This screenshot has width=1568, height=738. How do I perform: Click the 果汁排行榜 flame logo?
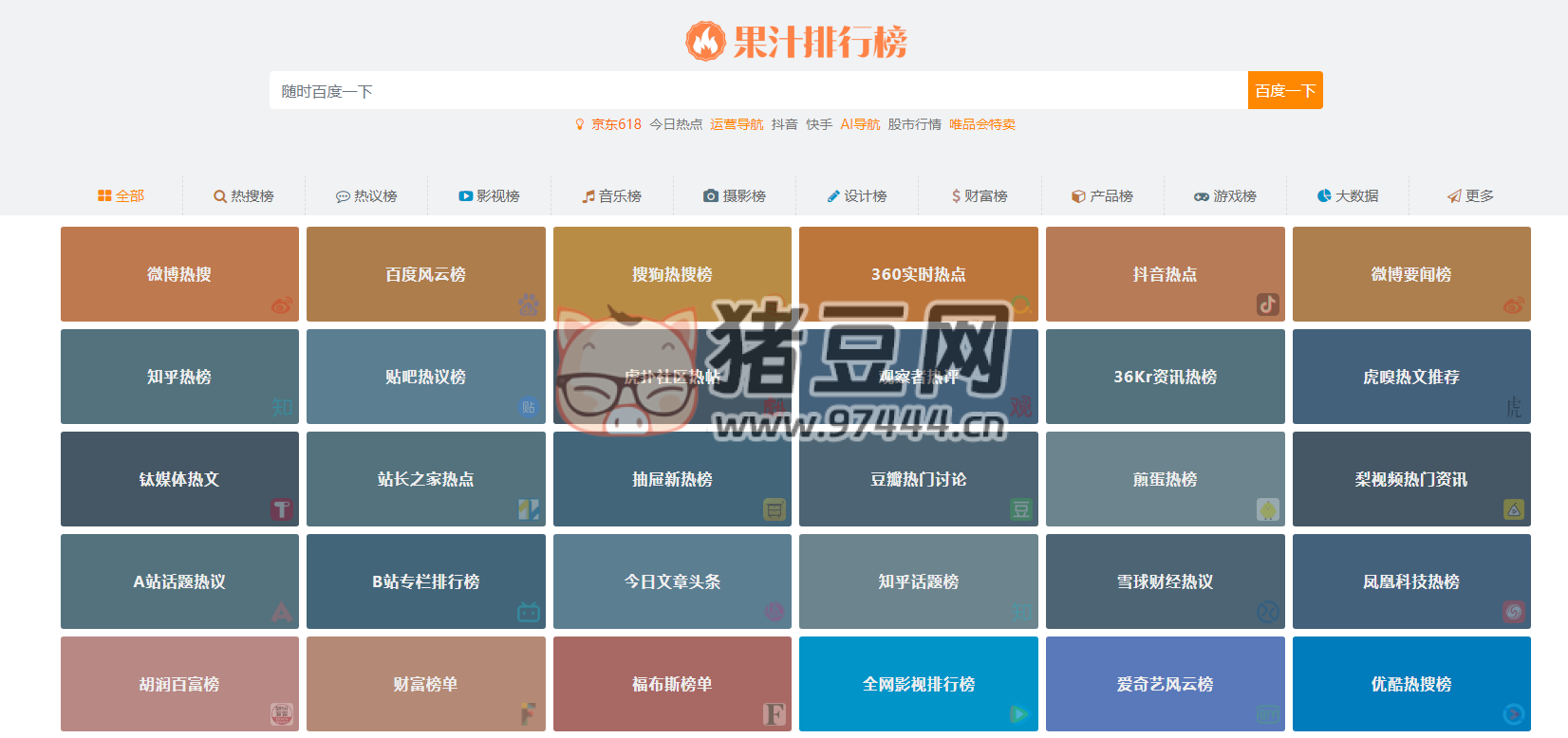coord(705,42)
